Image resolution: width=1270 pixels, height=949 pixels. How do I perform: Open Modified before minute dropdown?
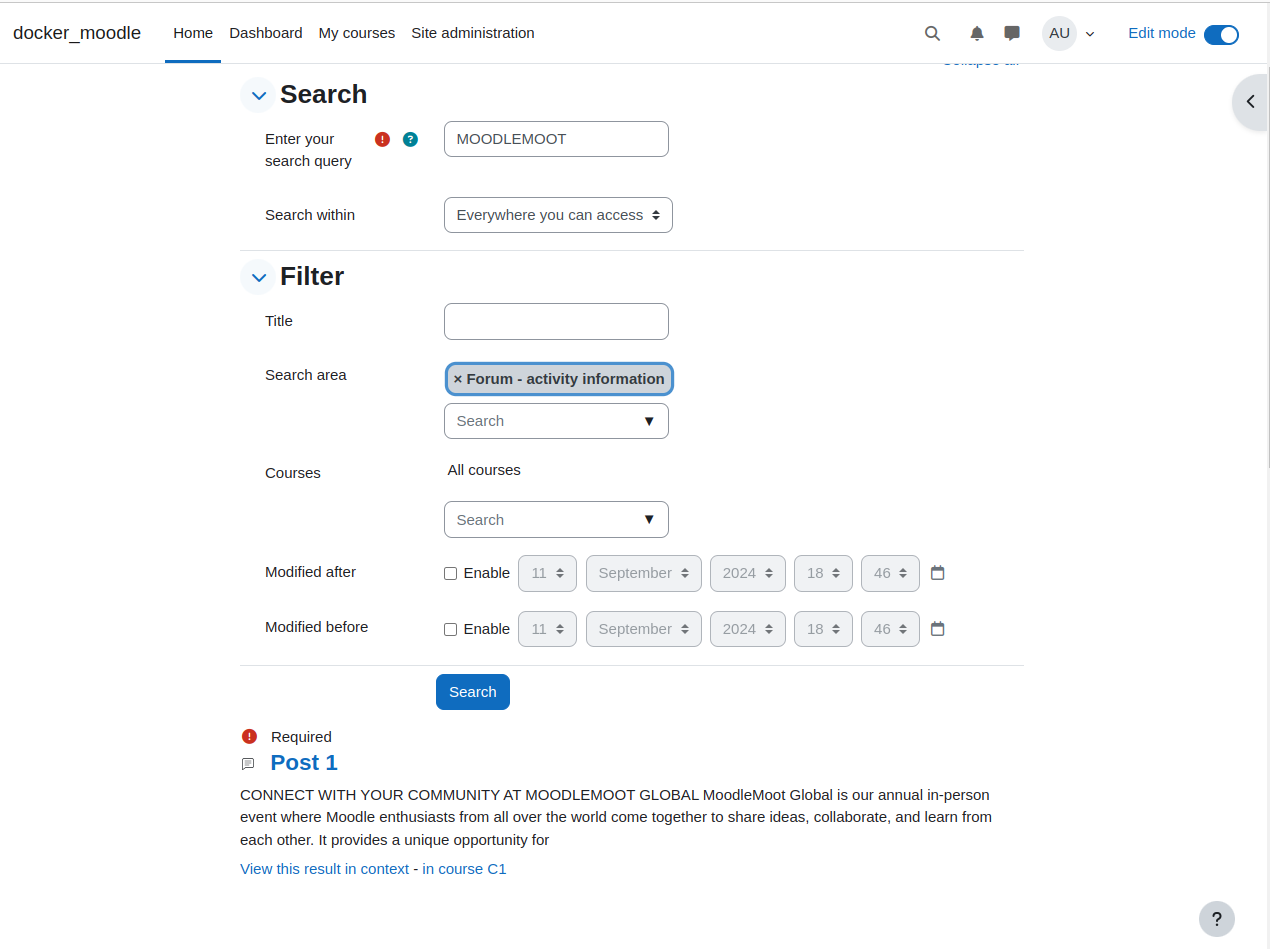pos(890,629)
